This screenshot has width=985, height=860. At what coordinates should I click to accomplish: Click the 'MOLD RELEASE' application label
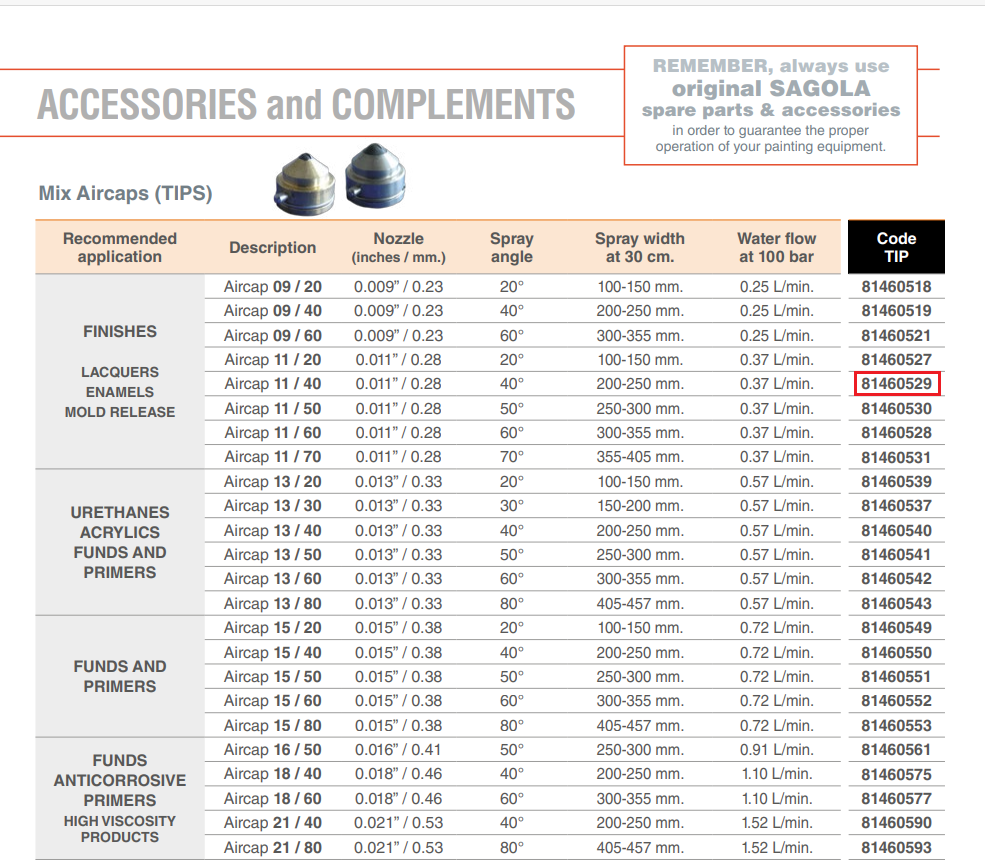tap(120, 412)
